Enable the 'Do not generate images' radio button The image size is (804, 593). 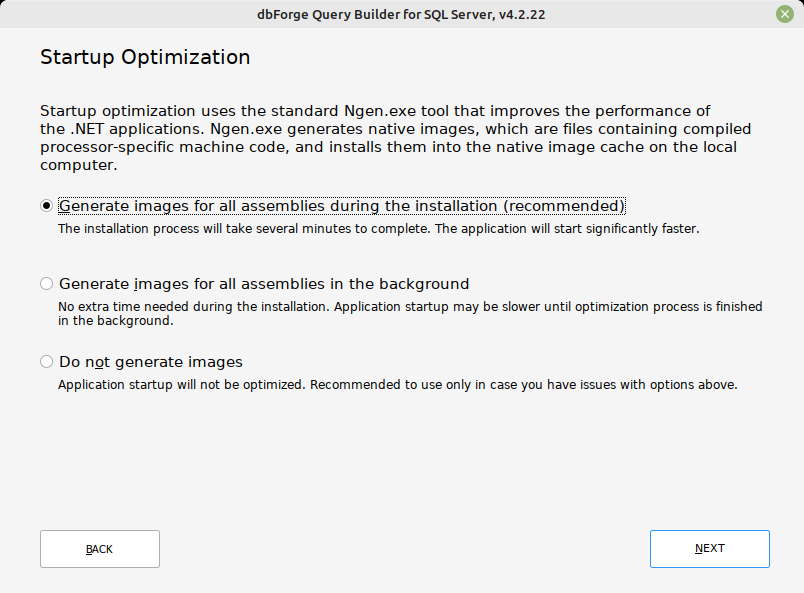pos(46,362)
